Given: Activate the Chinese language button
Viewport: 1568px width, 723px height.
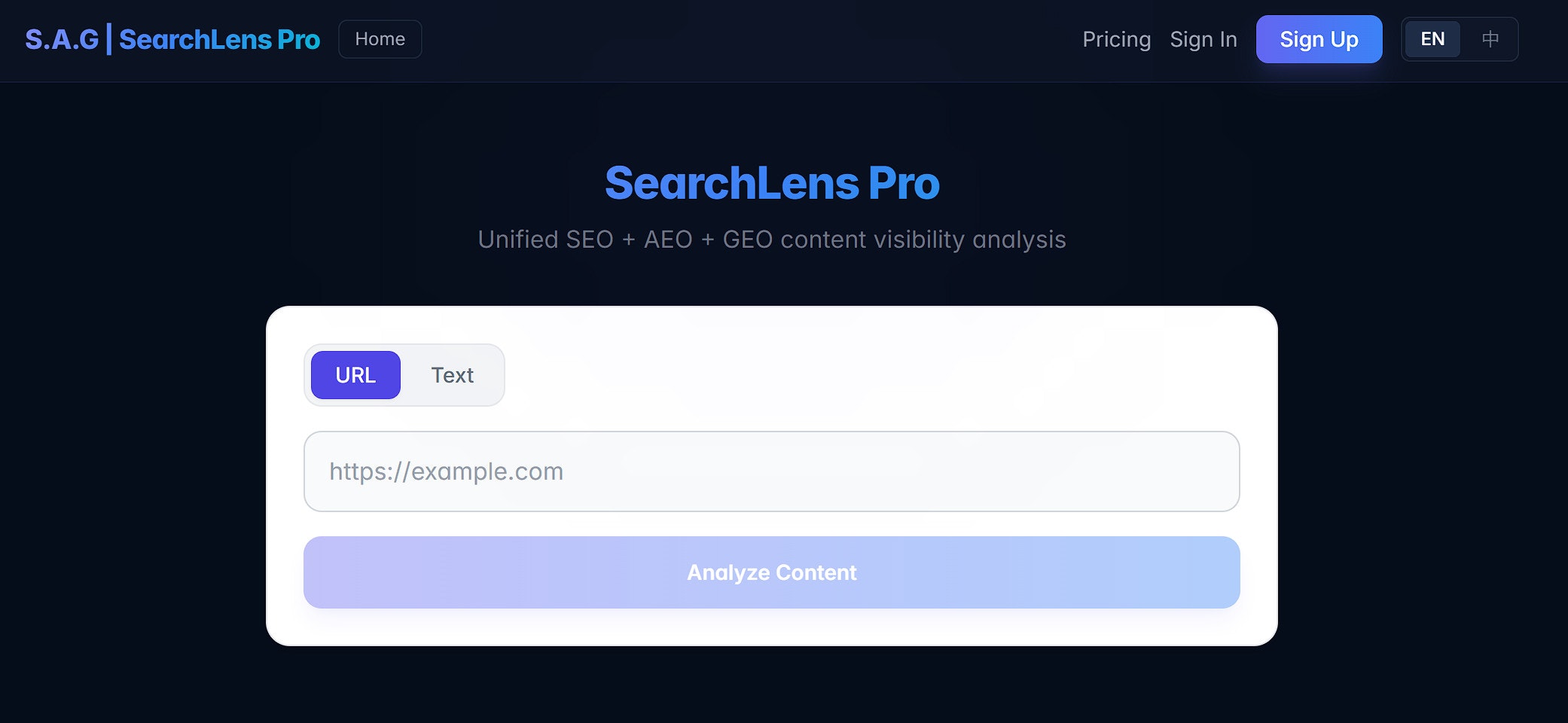Looking at the screenshot, I should [x=1490, y=39].
